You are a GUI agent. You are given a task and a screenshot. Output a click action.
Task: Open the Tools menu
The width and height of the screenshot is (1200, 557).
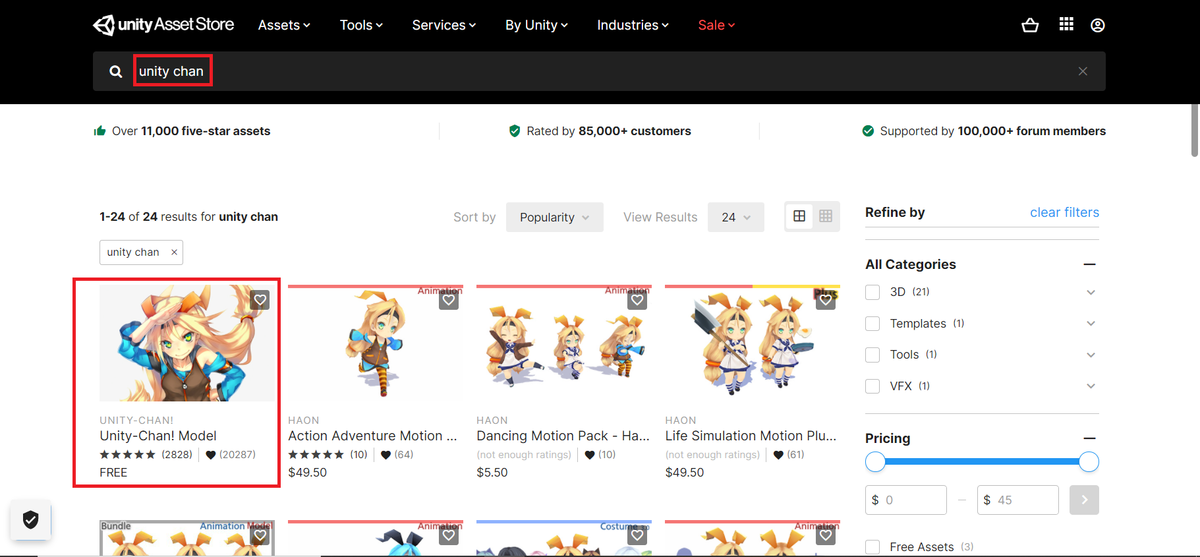coord(361,25)
